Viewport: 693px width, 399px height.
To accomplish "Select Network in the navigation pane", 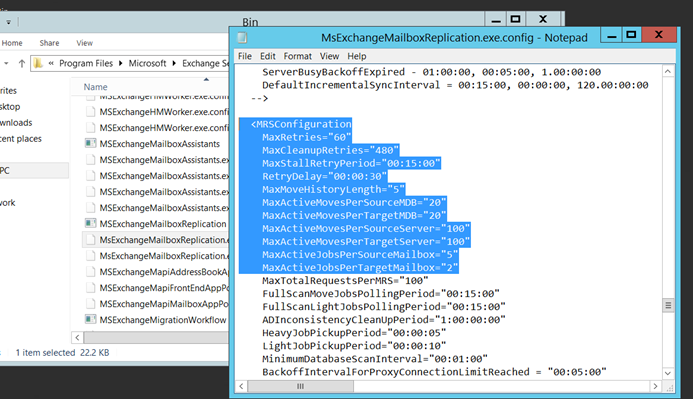I will tap(8, 202).
